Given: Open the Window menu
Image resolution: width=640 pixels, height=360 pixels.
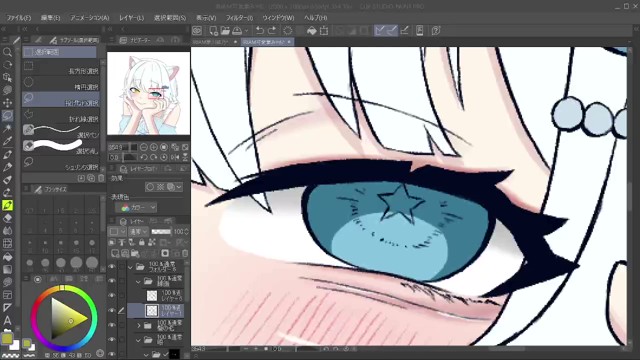Looking at the screenshot, I should click(278, 18).
